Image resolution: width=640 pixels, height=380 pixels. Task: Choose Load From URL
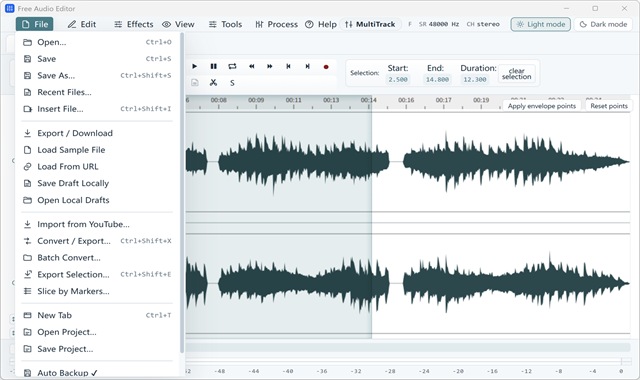(x=97, y=167)
